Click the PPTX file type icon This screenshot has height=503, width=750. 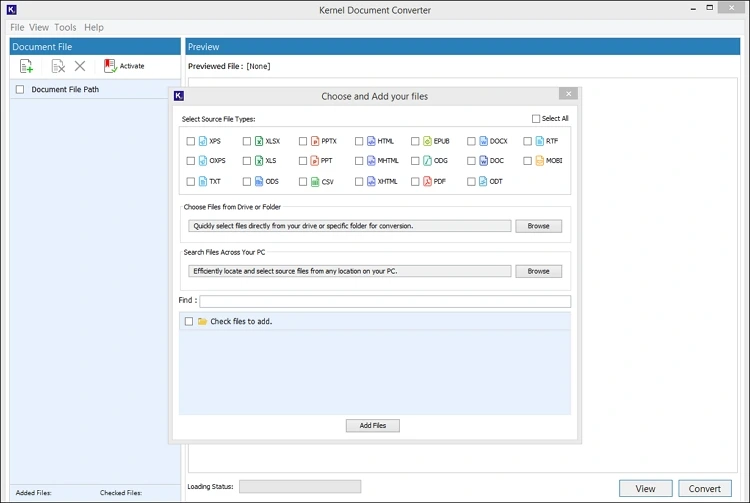tap(315, 141)
